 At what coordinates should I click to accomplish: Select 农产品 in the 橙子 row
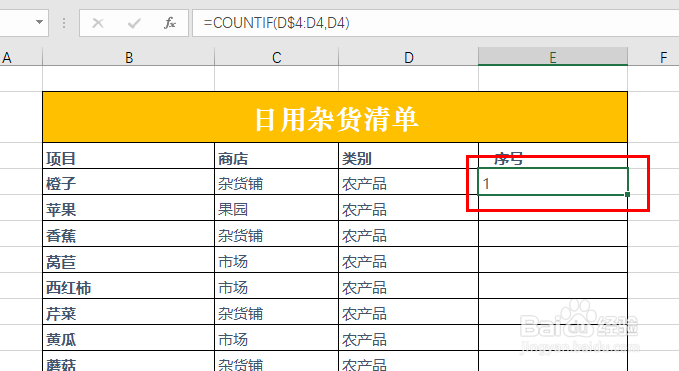pos(408,182)
